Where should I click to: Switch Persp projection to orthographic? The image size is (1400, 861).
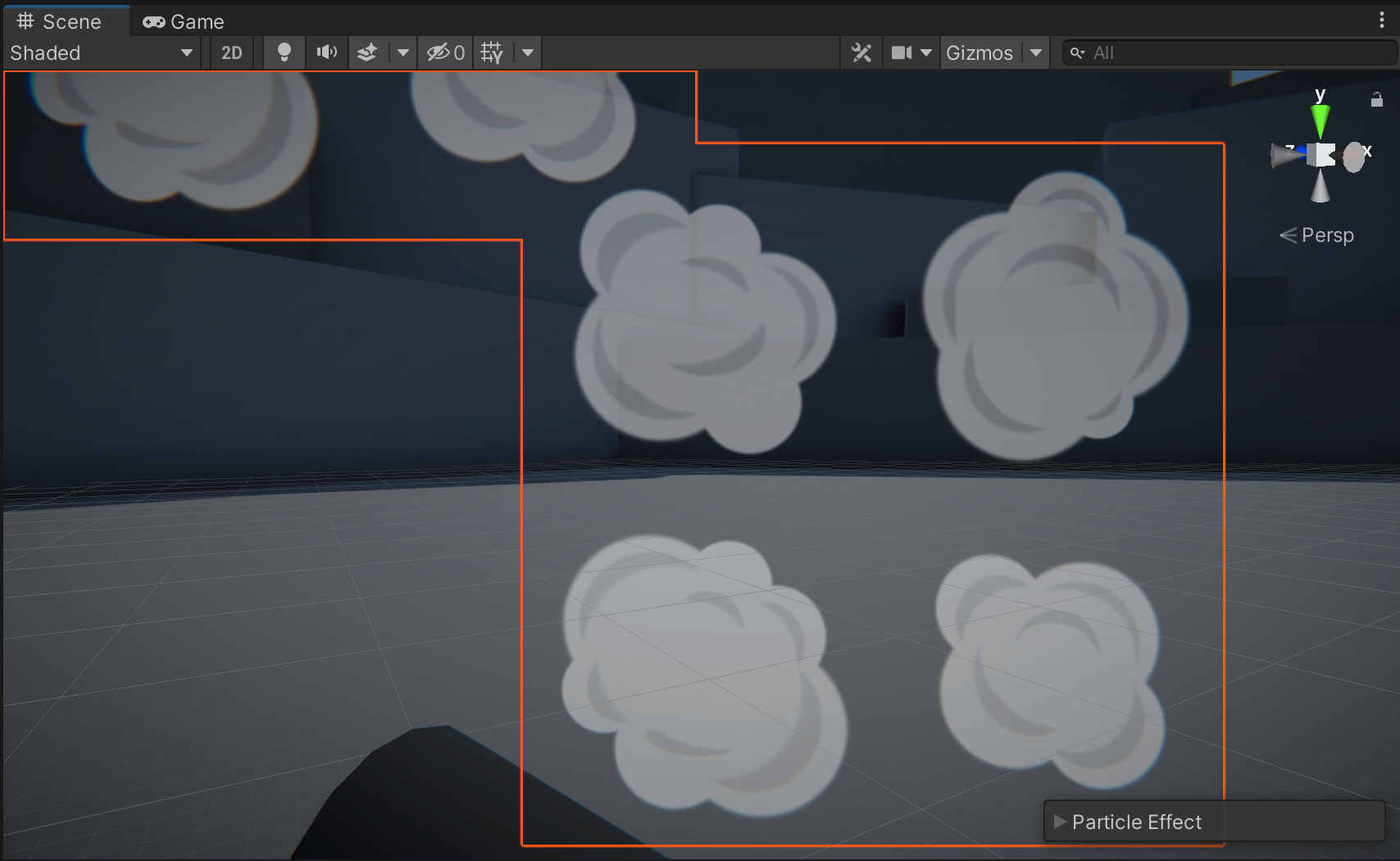[1317, 235]
